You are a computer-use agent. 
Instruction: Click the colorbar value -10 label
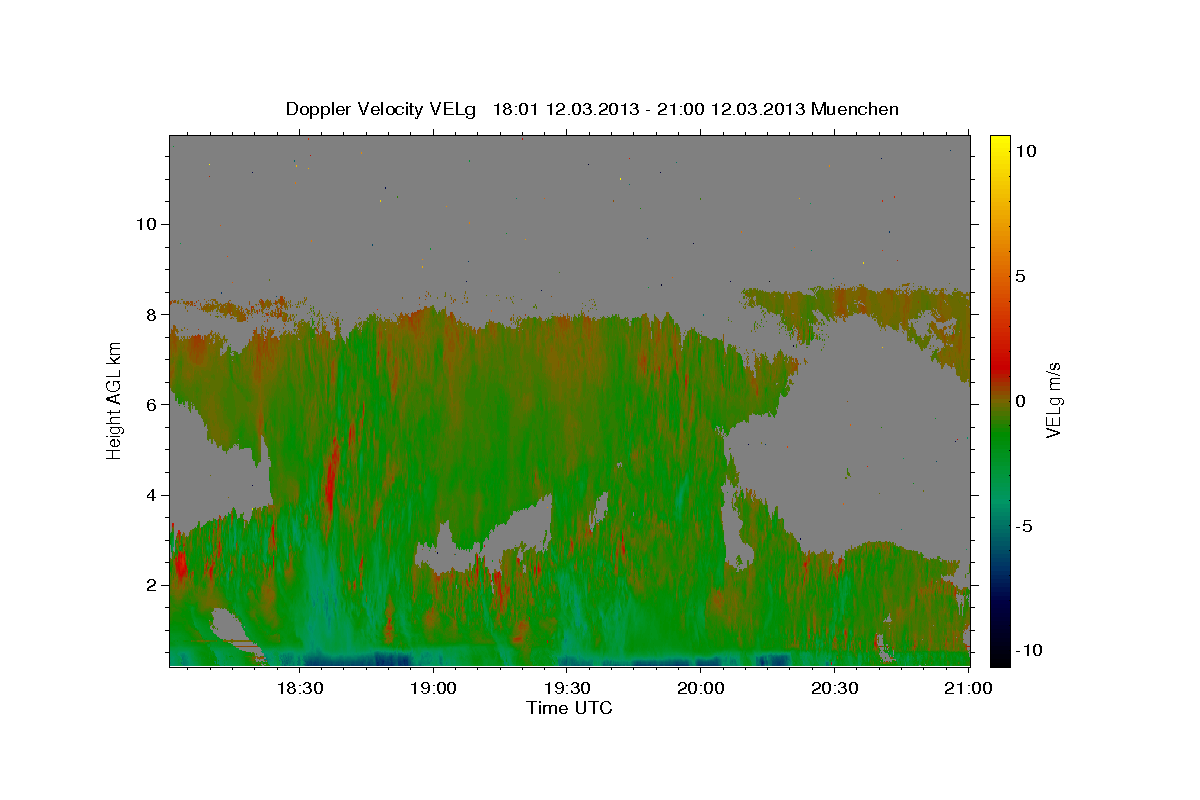point(1027,651)
